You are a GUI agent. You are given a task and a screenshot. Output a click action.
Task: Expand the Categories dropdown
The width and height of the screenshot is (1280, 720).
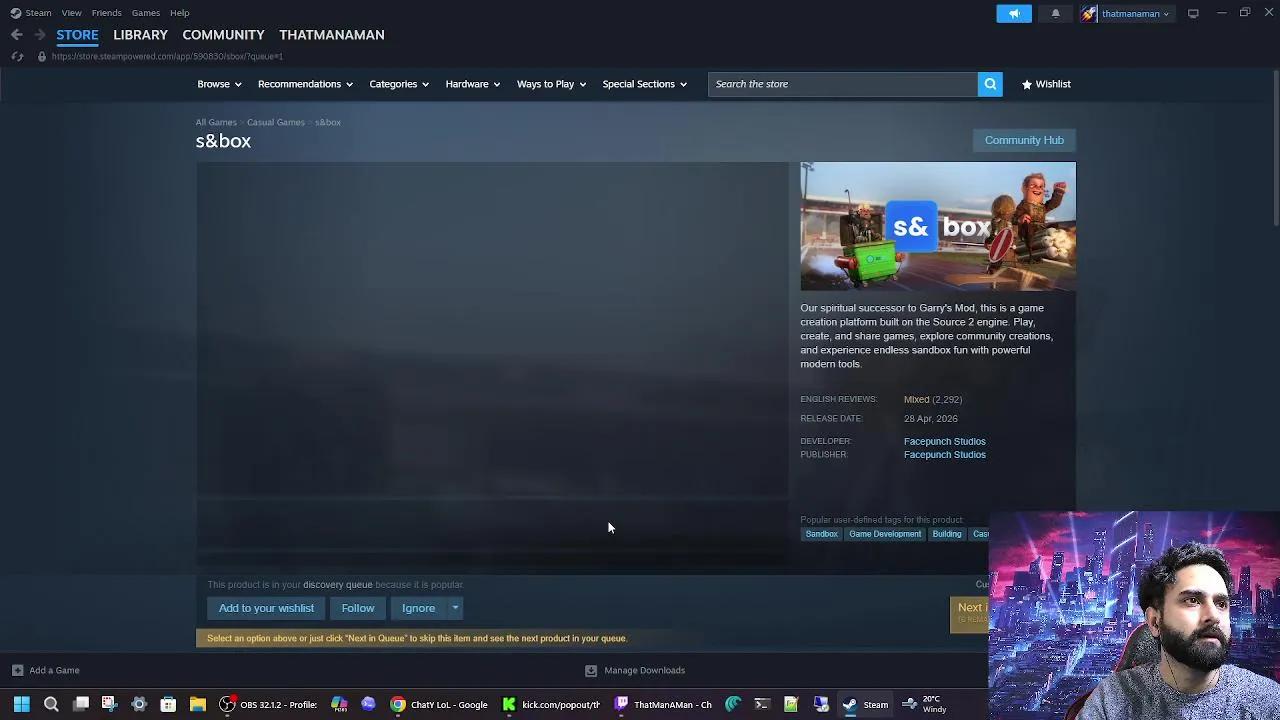pyautogui.click(x=399, y=84)
